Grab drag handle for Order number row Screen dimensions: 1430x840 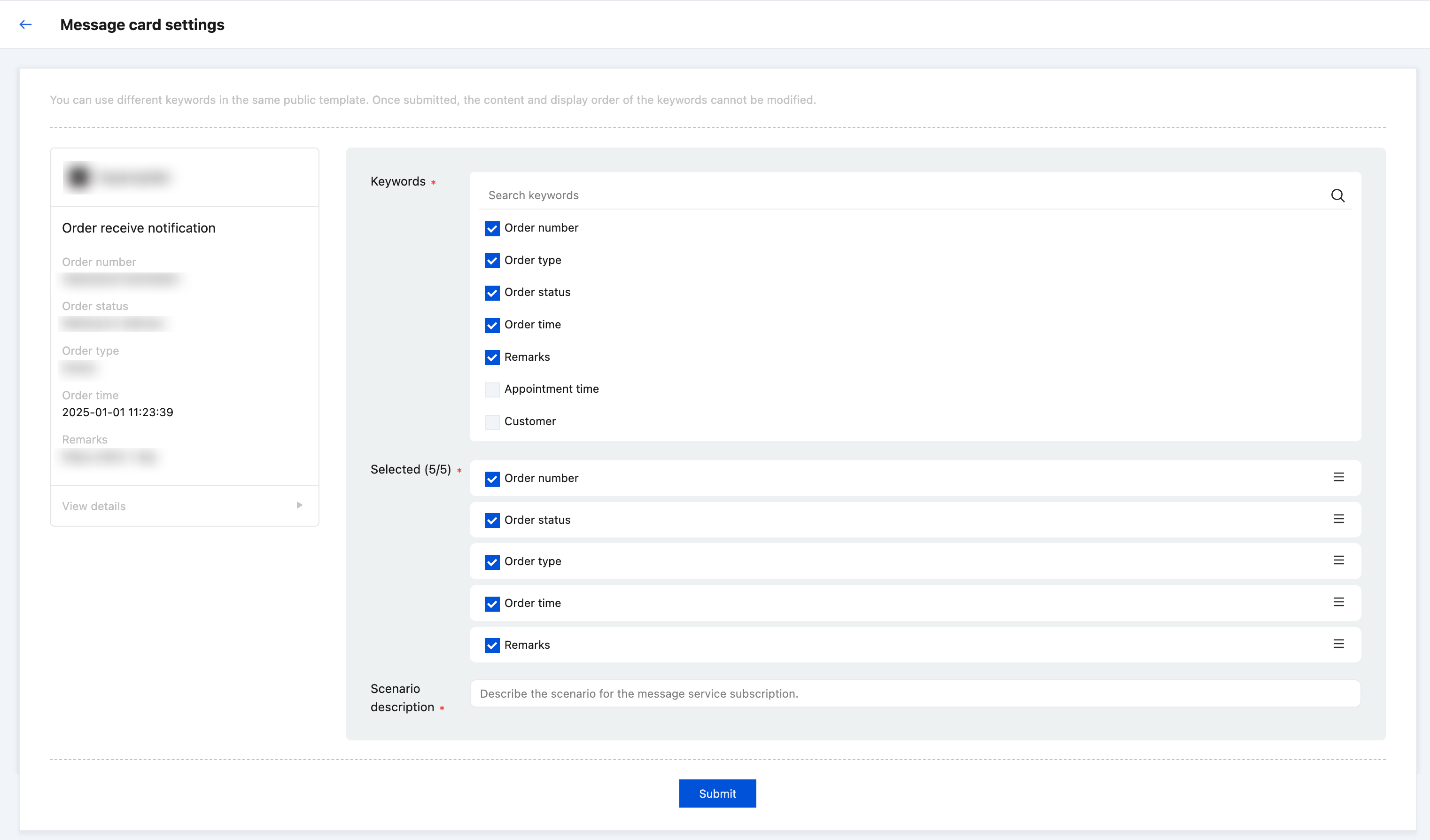tap(1339, 477)
